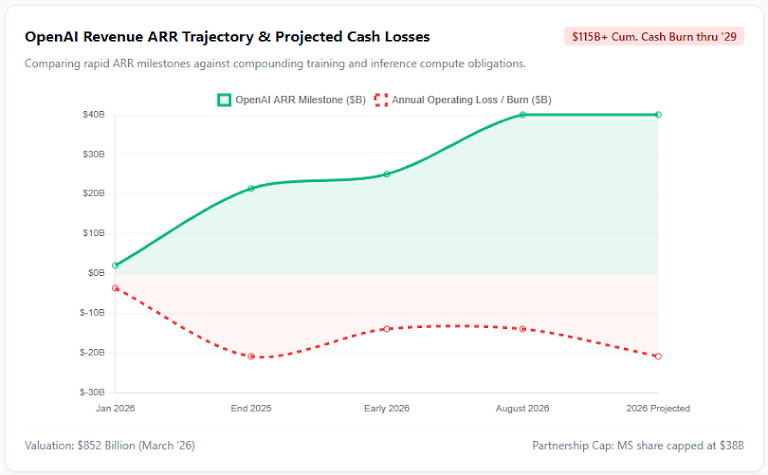Click the Early 2026 x-axis label

click(x=387, y=408)
